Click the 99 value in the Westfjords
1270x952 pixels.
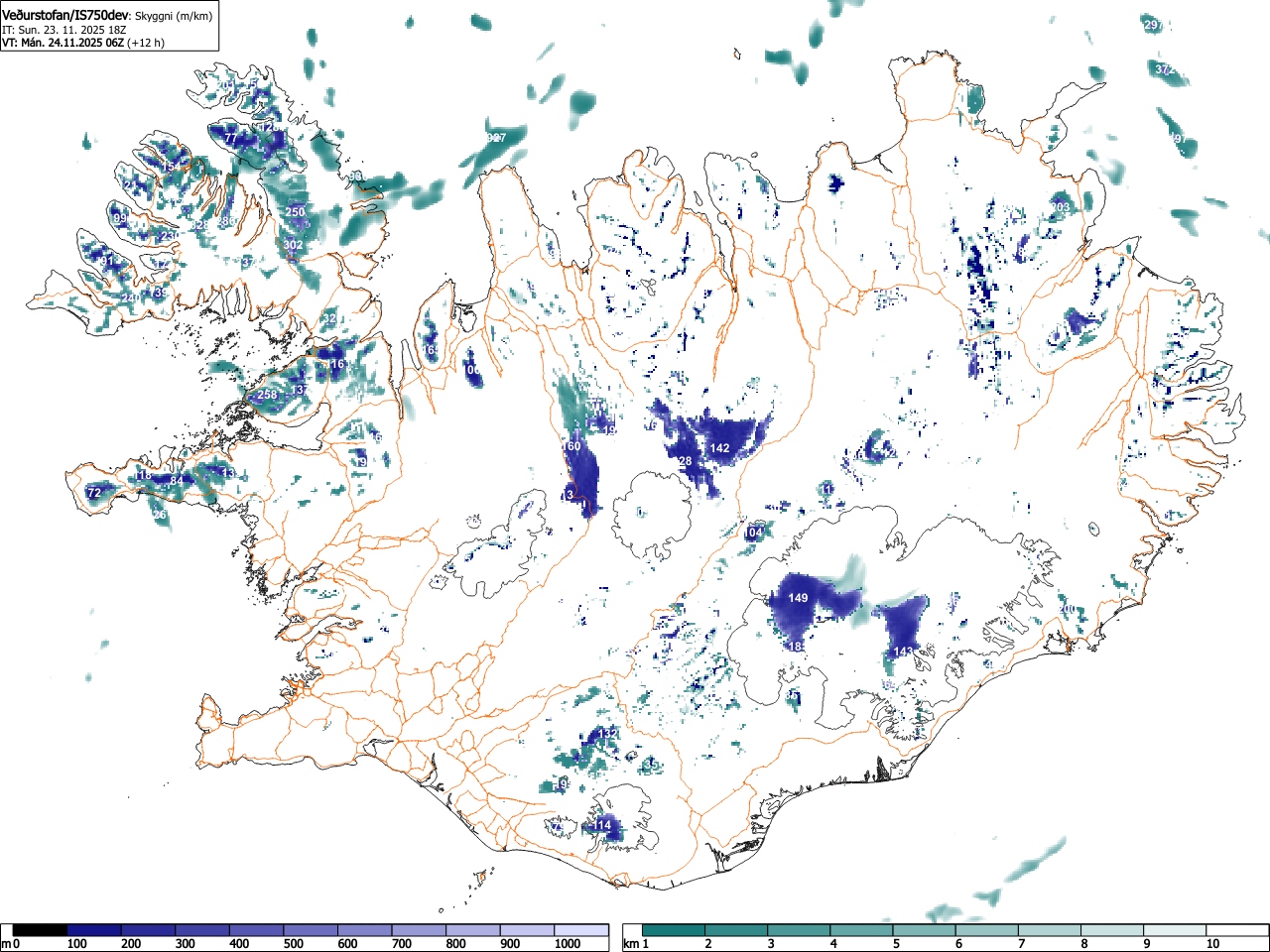[120, 218]
